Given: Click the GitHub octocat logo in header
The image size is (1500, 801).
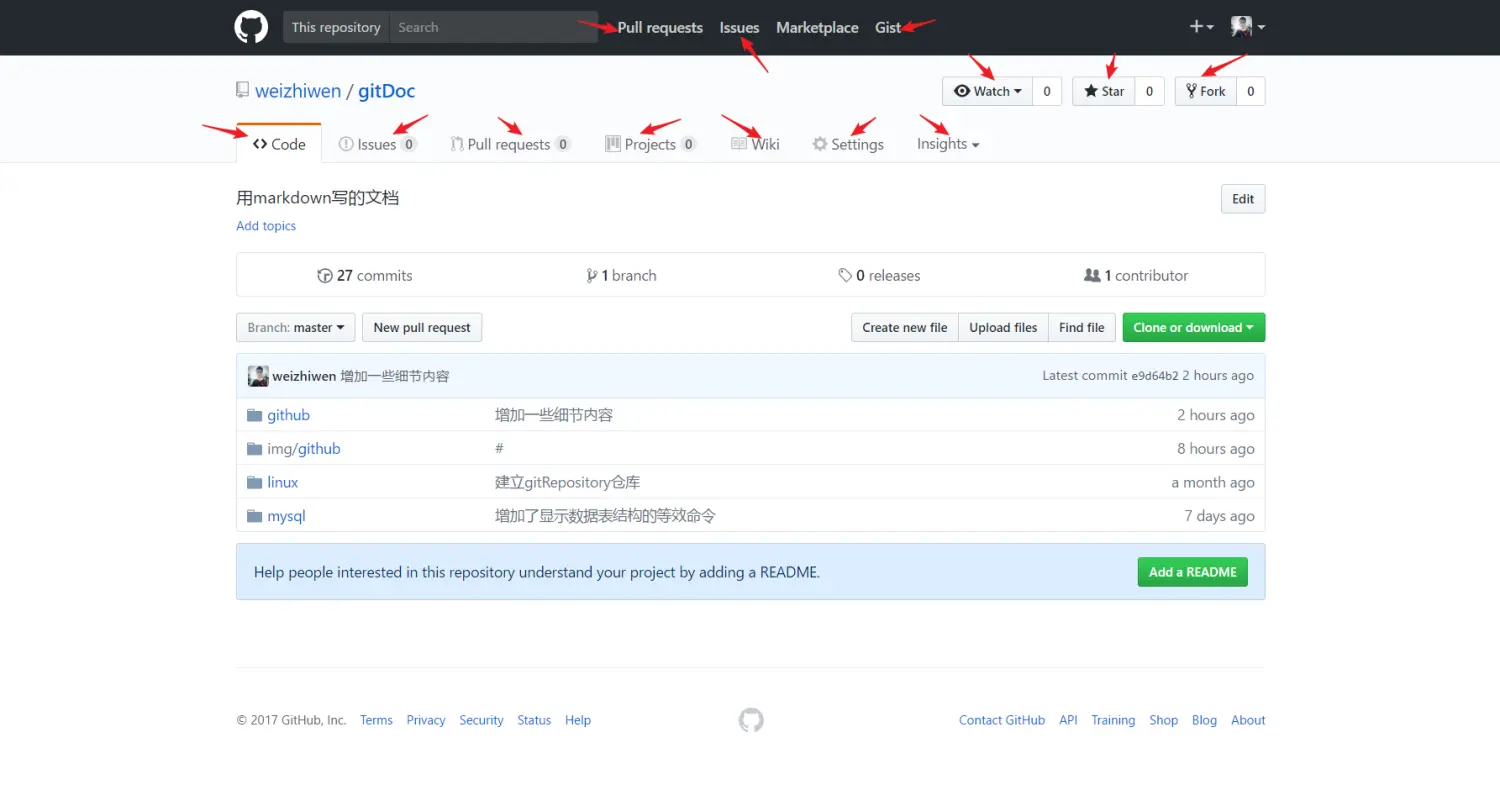Looking at the screenshot, I should (x=251, y=27).
